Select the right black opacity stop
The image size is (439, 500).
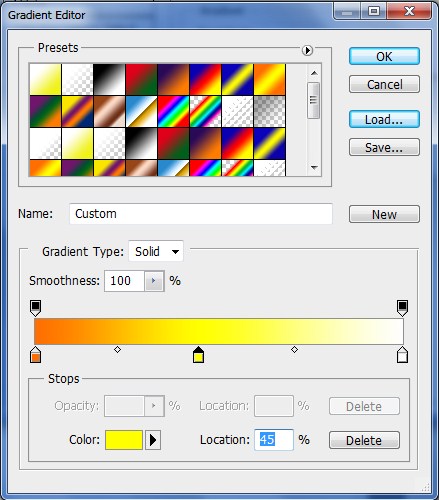click(402, 308)
